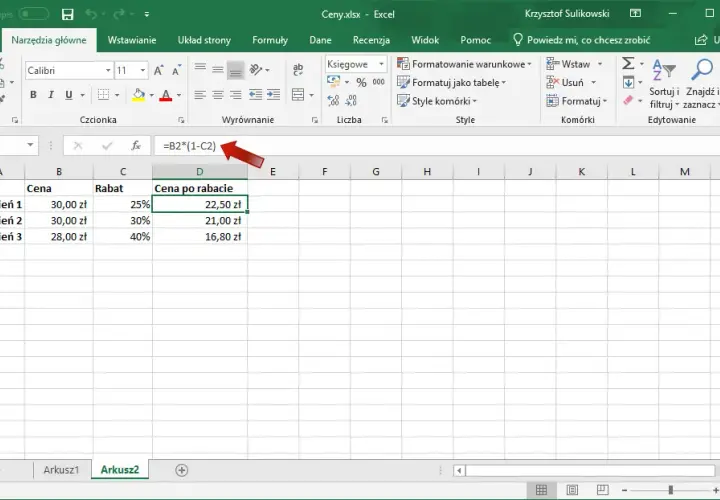Open the text orientation tool

coord(256,70)
